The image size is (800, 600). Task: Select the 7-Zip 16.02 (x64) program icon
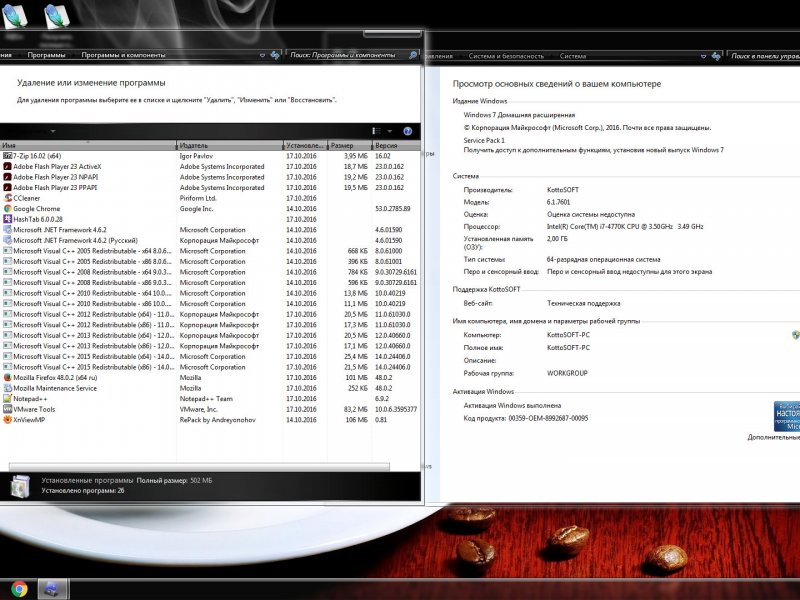[x=8, y=156]
